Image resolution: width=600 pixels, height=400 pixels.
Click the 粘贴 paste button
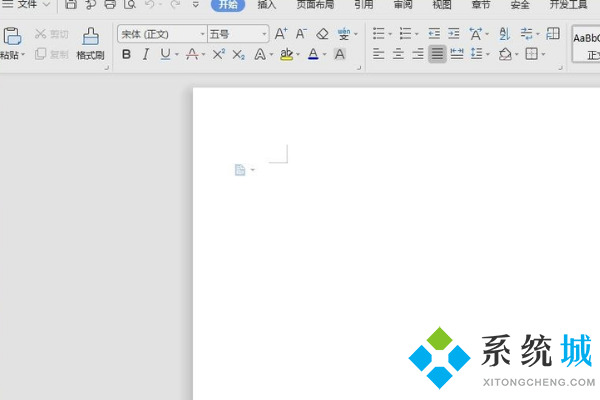pos(10,45)
